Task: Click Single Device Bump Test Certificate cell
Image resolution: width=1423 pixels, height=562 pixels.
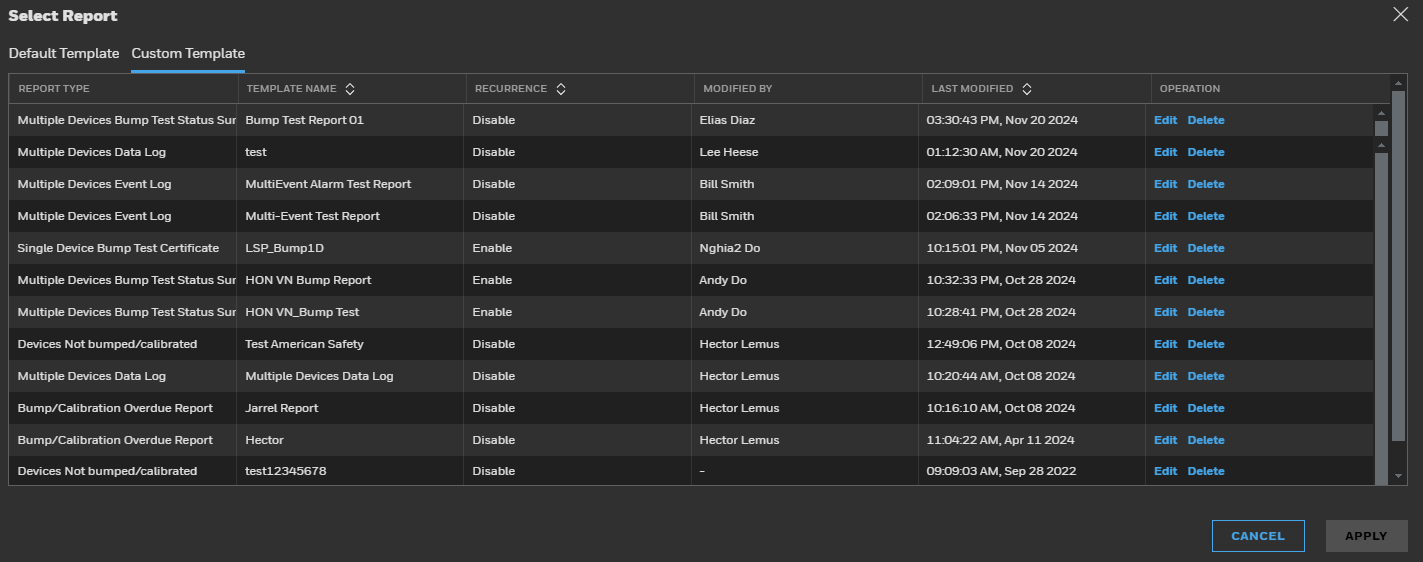Action: 118,248
